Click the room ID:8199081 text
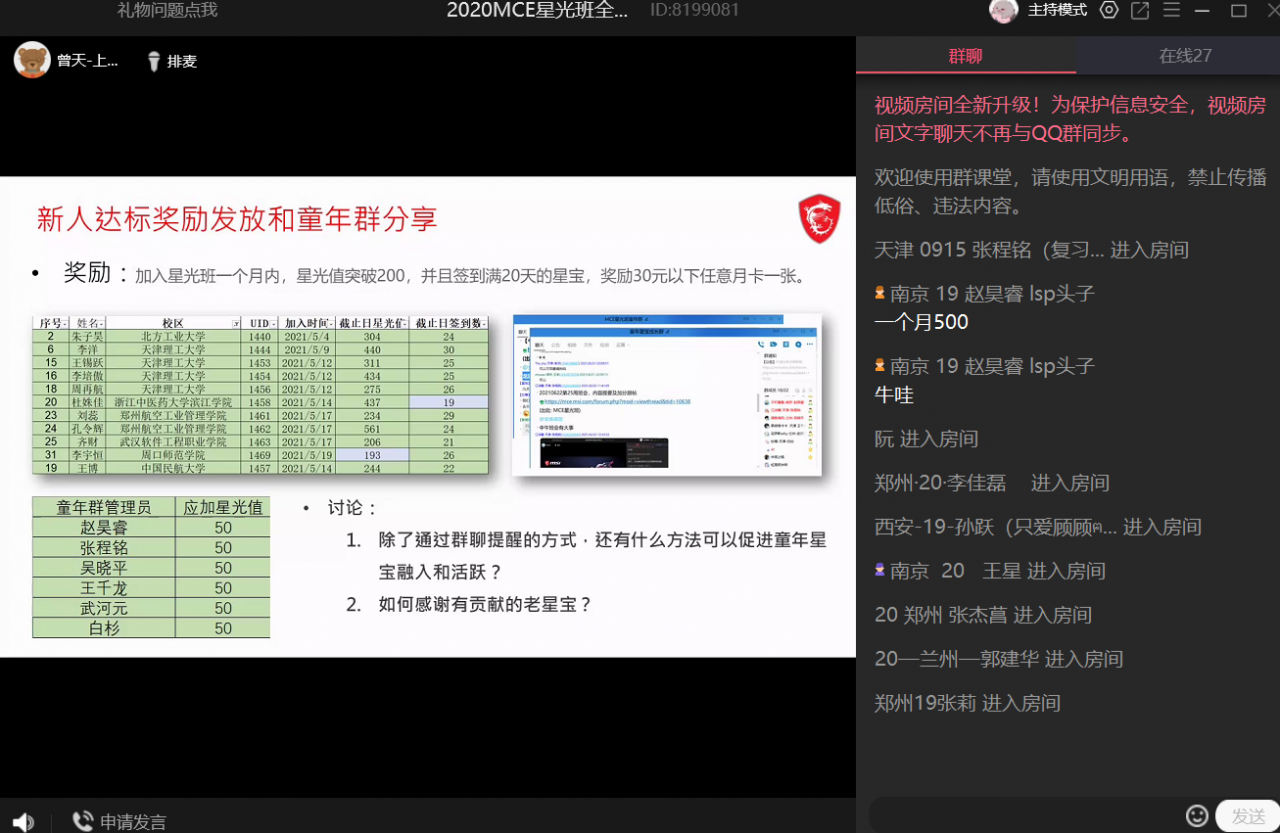The width and height of the screenshot is (1280, 833). 695,10
